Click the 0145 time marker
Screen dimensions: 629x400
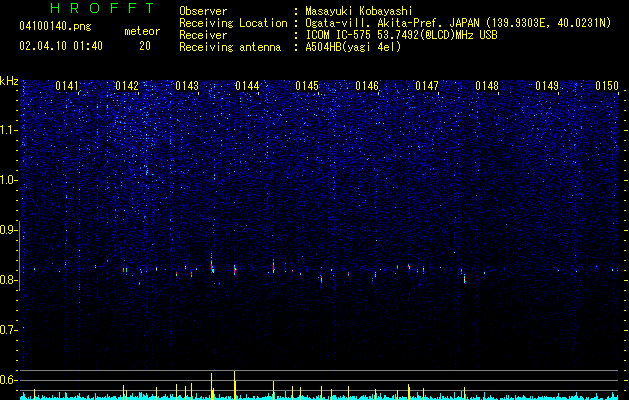click(x=307, y=86)
